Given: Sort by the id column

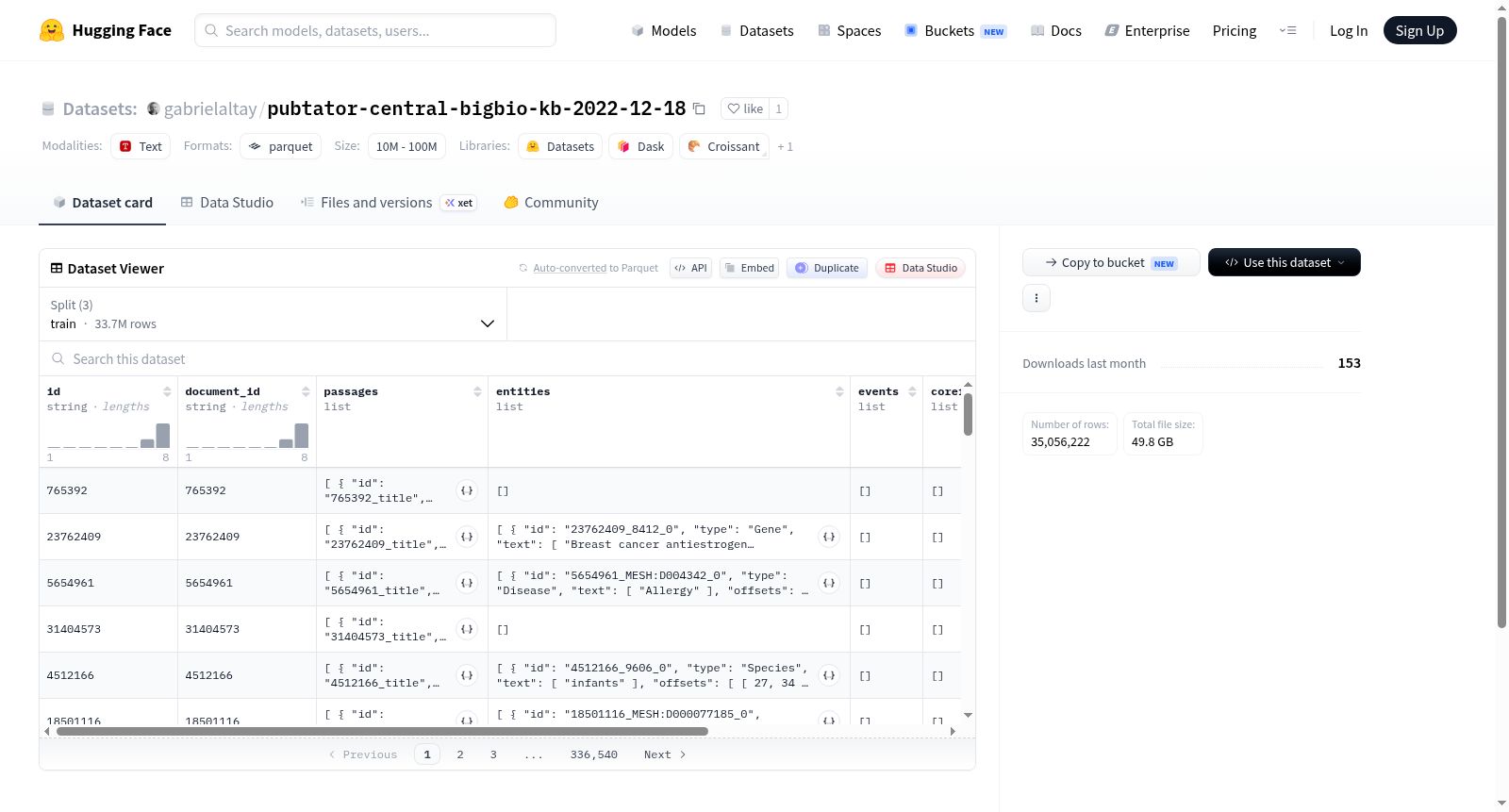Looking at the screenshot, I should click(x=167, y=391).
